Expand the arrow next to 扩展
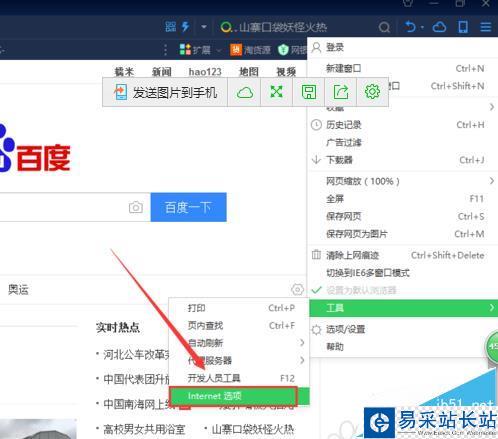This screenshot has width=498, height=439. click(219, 50)
